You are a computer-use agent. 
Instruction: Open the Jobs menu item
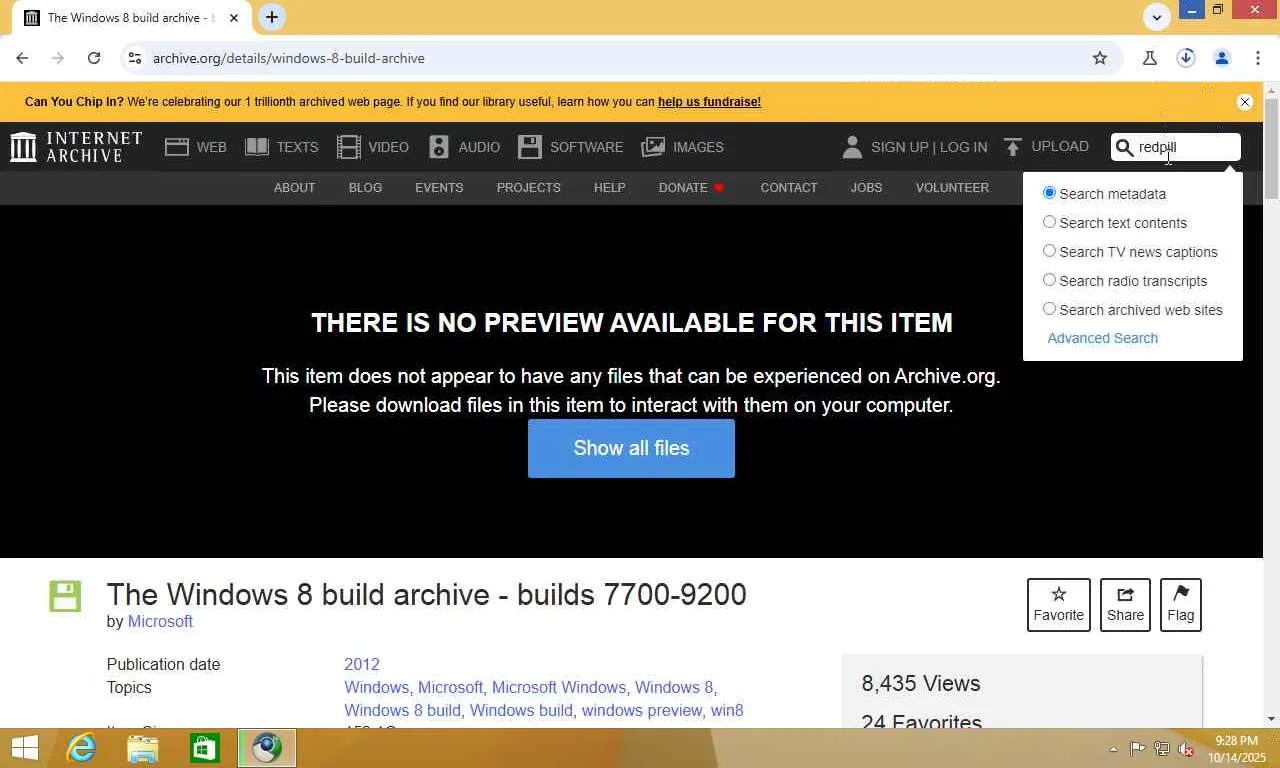(x=866, y=187)
